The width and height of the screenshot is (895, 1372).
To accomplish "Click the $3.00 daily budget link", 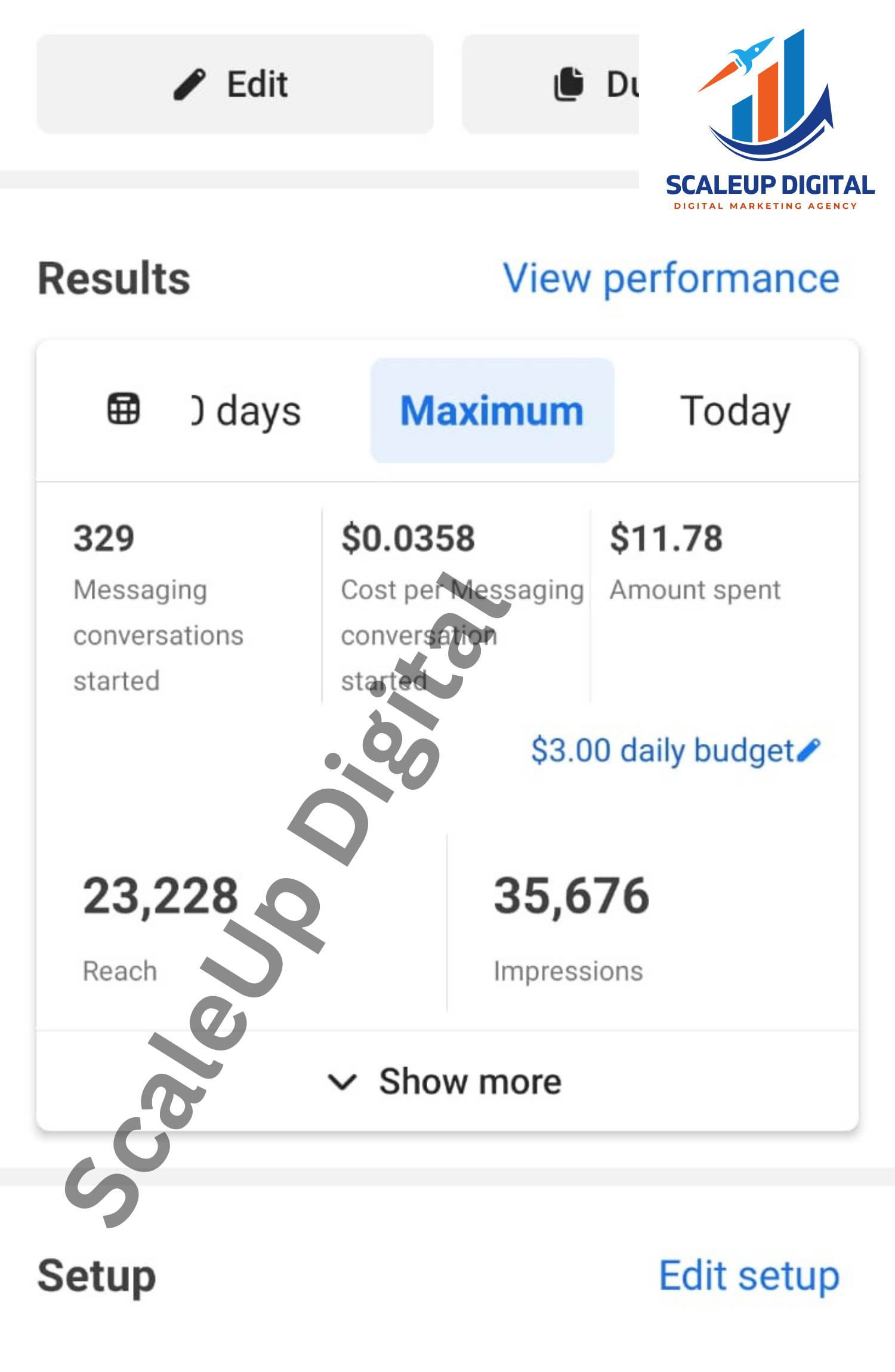I will pos(662,750).
